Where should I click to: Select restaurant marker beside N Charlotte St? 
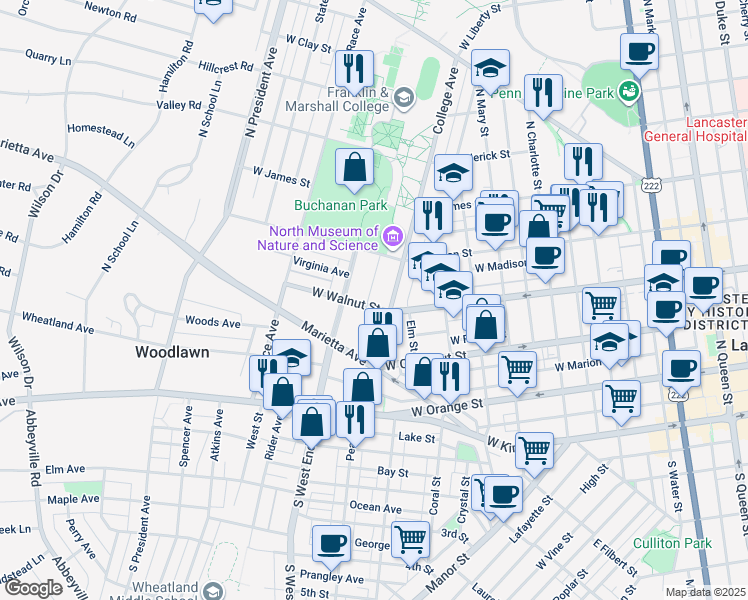[543, 93]
